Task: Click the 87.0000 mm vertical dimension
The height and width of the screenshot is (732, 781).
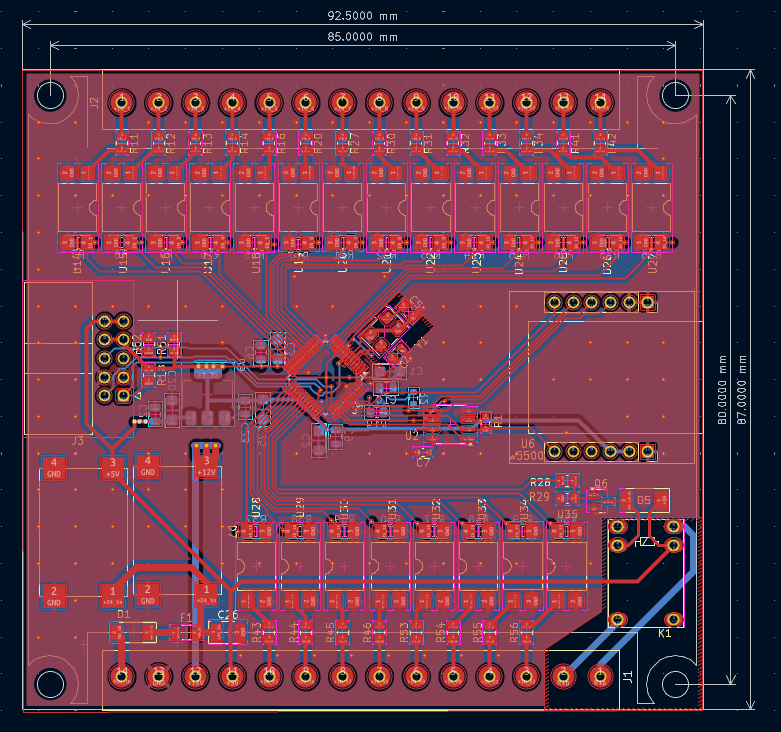Action: click(742, 388)
